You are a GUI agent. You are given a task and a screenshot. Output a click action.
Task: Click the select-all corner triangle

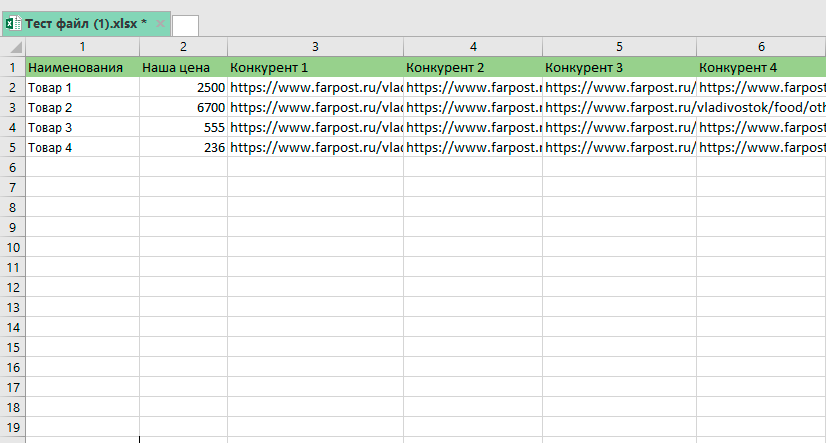[x=12, y=47]
